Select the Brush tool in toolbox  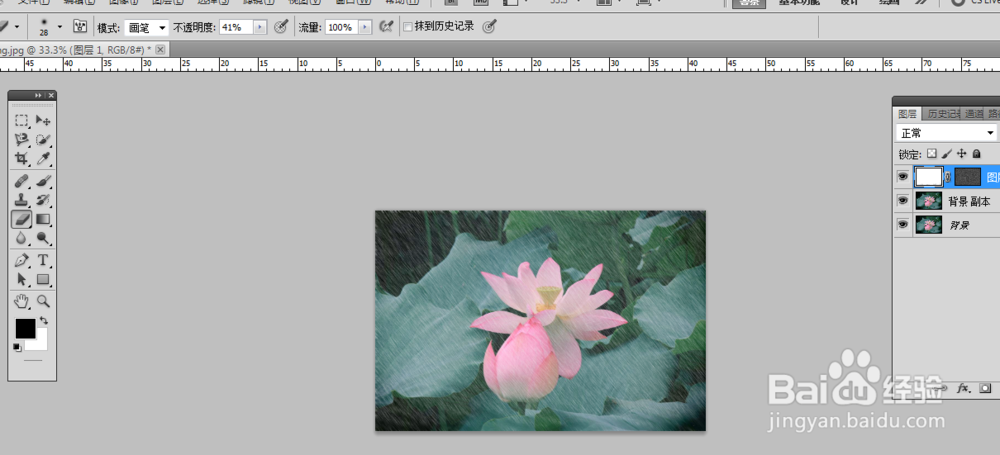click(43, 181)
